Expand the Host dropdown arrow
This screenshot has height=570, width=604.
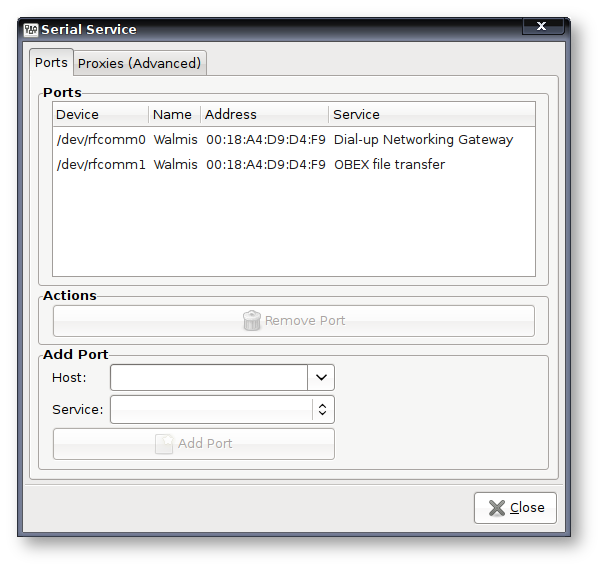[321, 377]
